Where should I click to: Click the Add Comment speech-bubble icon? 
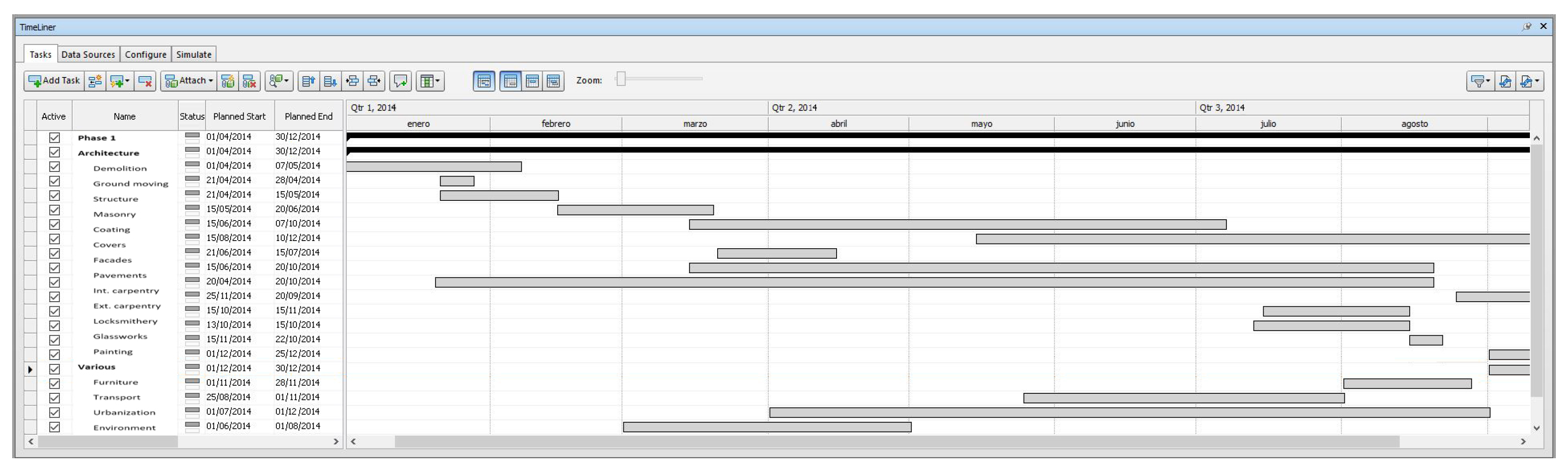coord(401,81)
